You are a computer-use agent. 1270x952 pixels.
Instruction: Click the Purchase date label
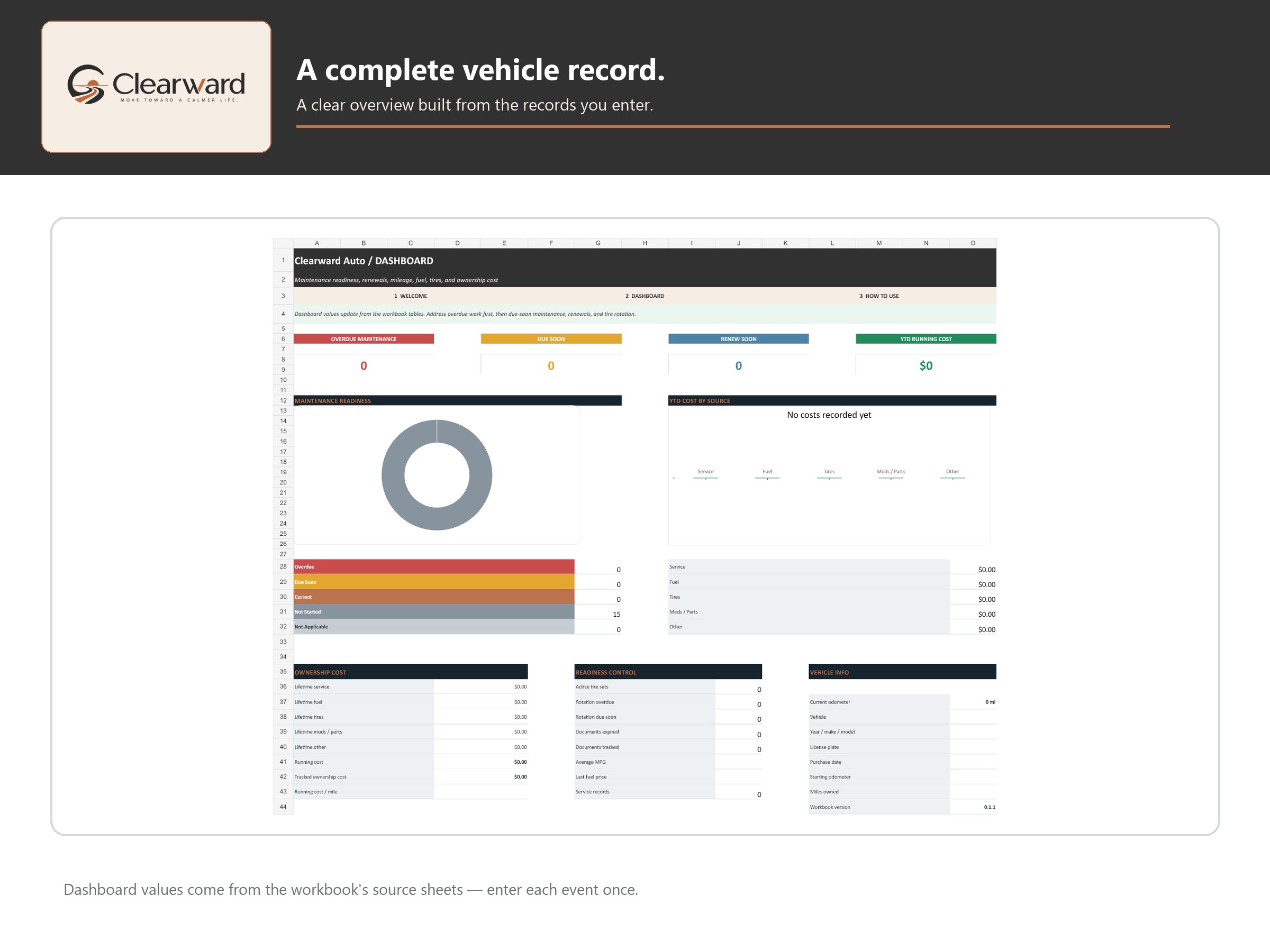point(825,762)
